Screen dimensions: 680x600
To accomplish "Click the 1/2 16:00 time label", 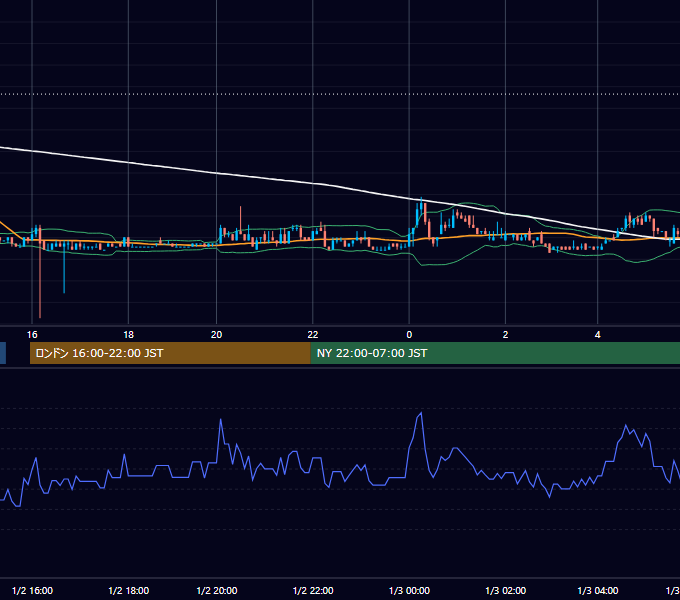I will pyautogui.click(x=33, y=590).
